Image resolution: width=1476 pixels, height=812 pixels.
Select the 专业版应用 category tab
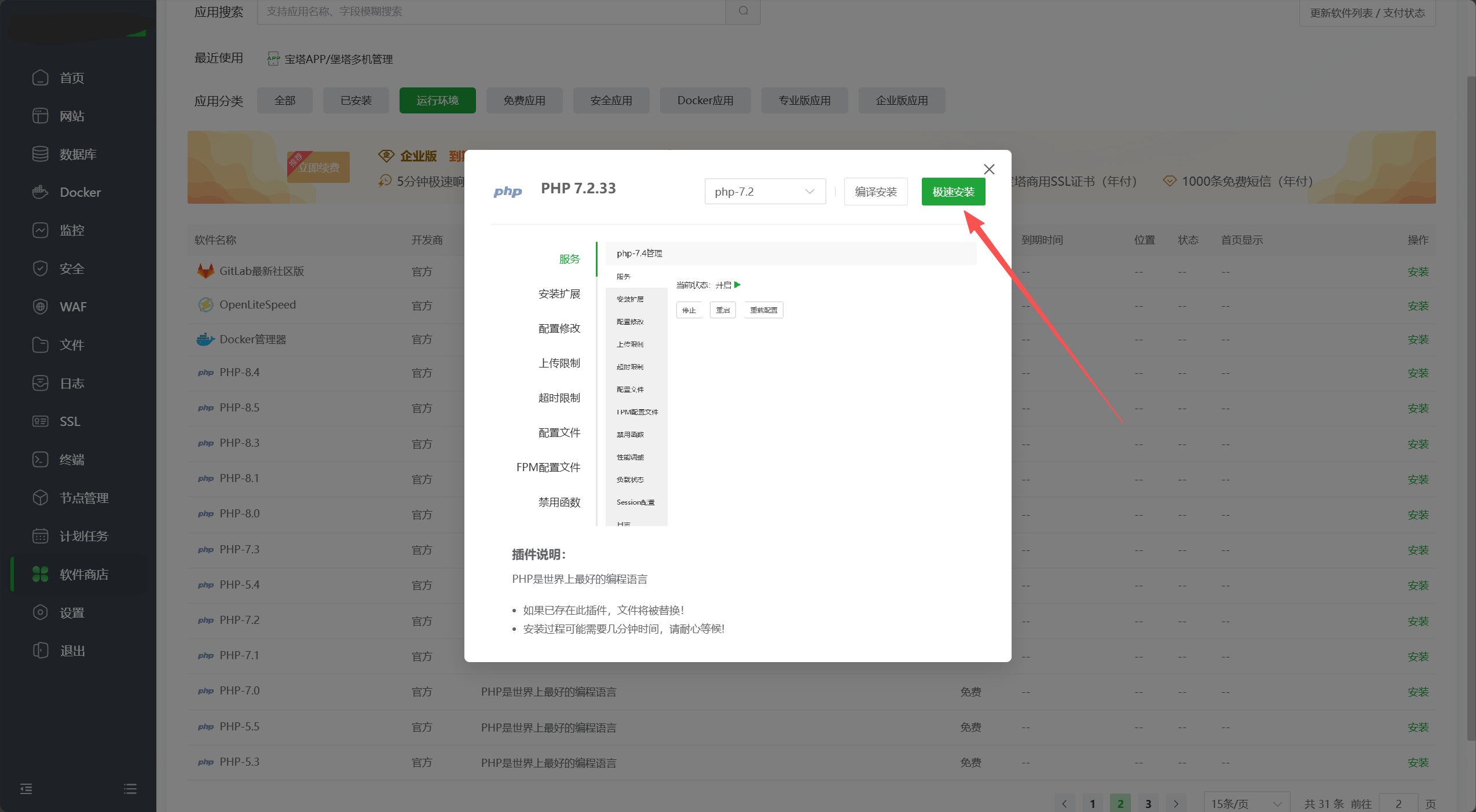coord(805,100)
